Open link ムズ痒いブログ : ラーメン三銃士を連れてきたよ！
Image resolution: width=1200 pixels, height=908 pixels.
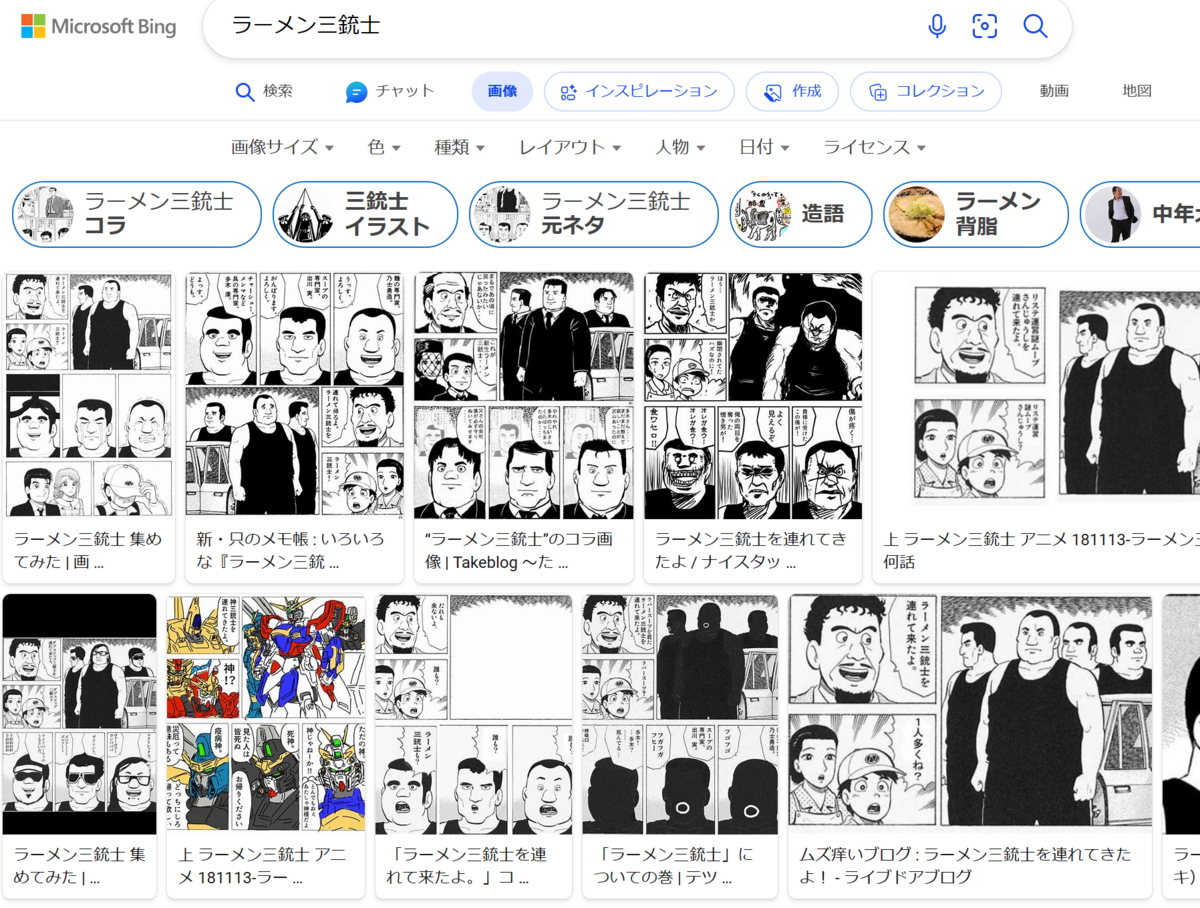tap(965, 866)
